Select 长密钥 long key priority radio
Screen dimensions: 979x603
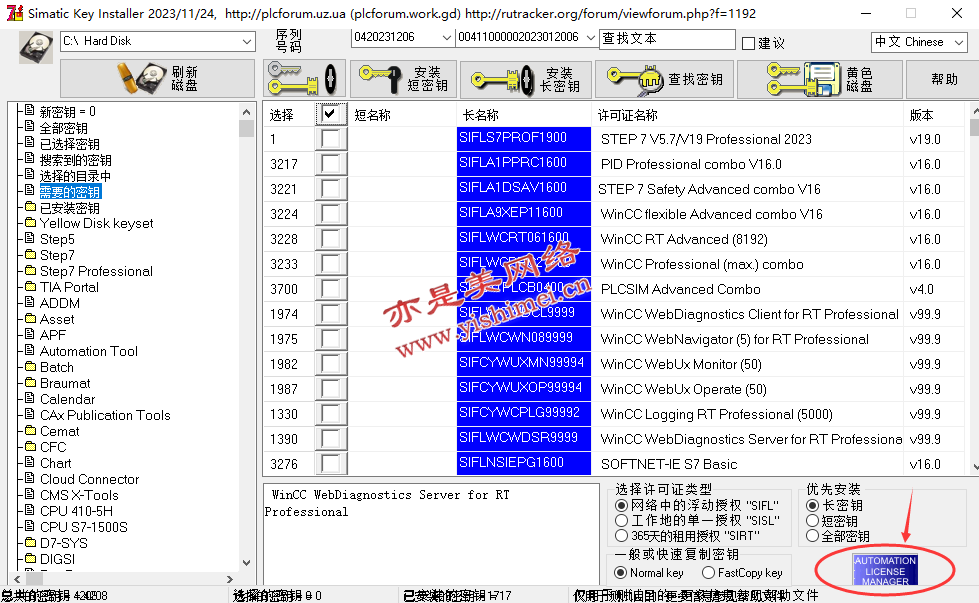[x=812, y=505]
